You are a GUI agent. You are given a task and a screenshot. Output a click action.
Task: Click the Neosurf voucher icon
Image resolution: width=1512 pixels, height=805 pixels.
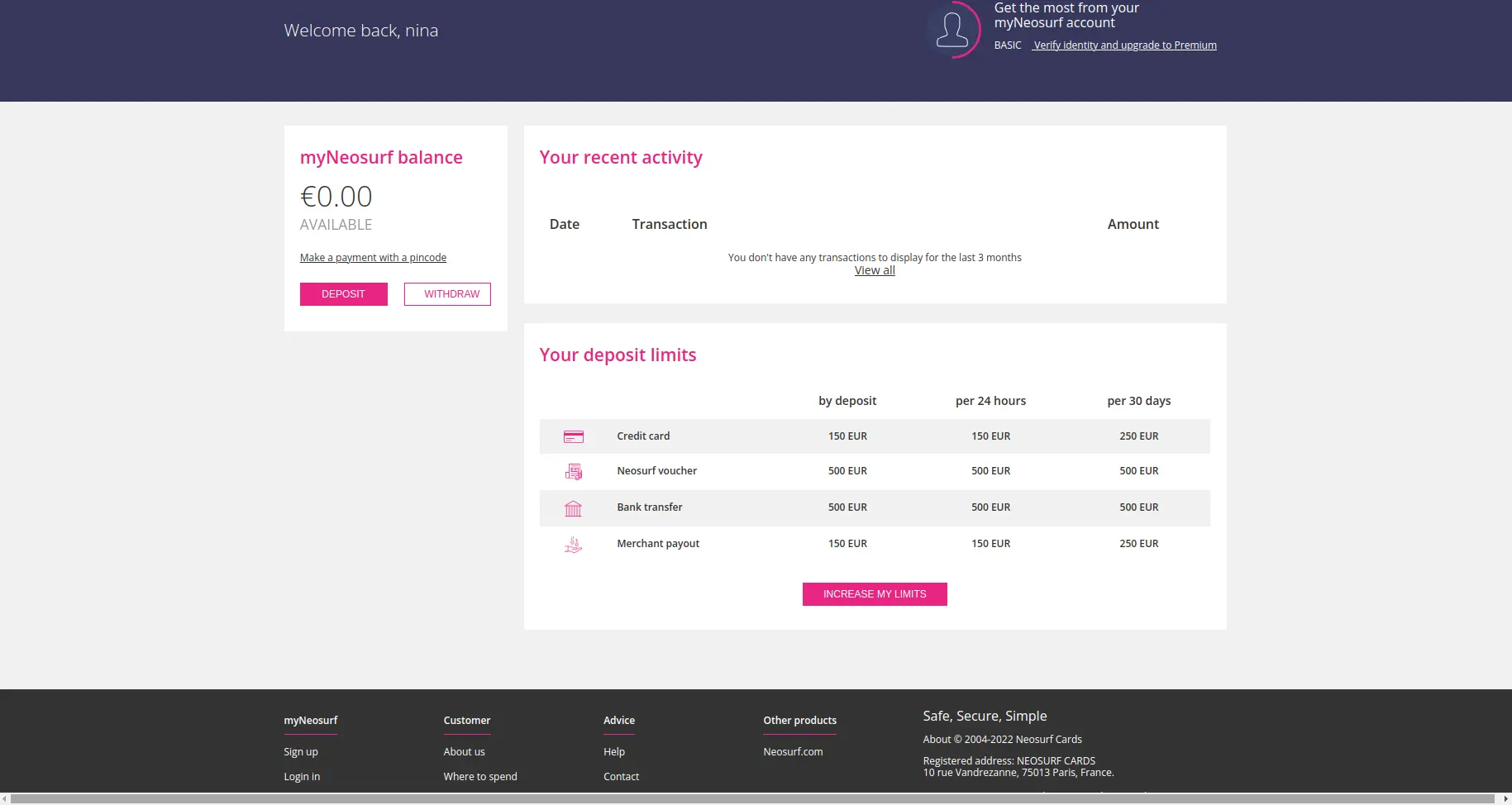tap(573, 472)
